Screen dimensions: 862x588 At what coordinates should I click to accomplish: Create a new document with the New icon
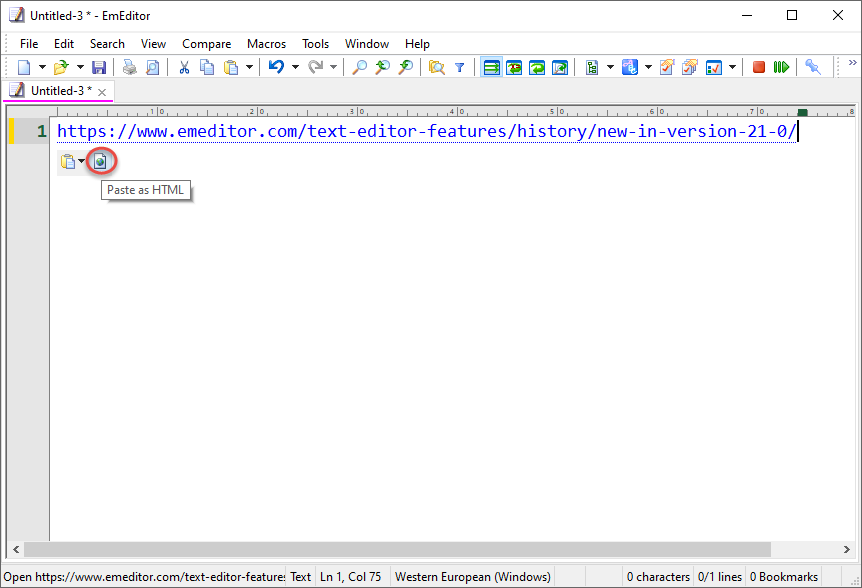click(24, 67)
